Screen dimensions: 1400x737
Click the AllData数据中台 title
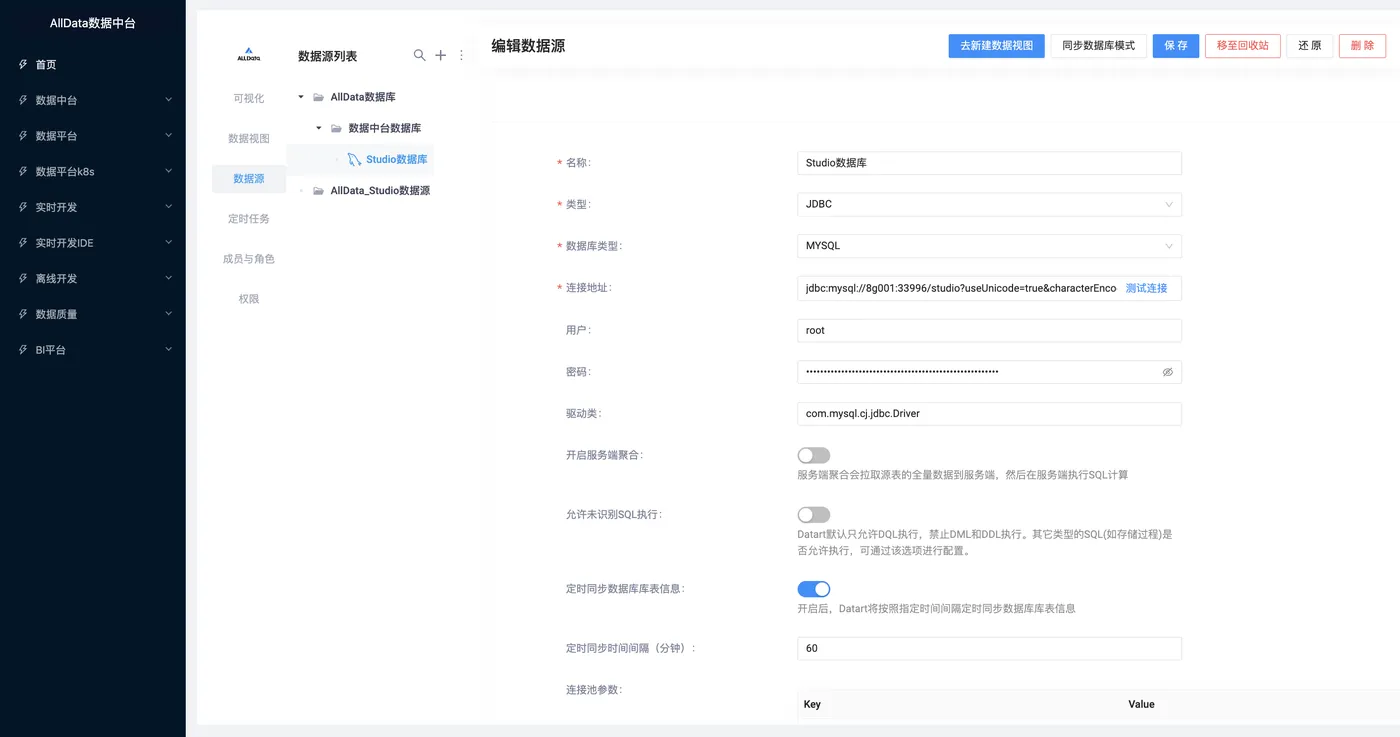pos(93,23)
